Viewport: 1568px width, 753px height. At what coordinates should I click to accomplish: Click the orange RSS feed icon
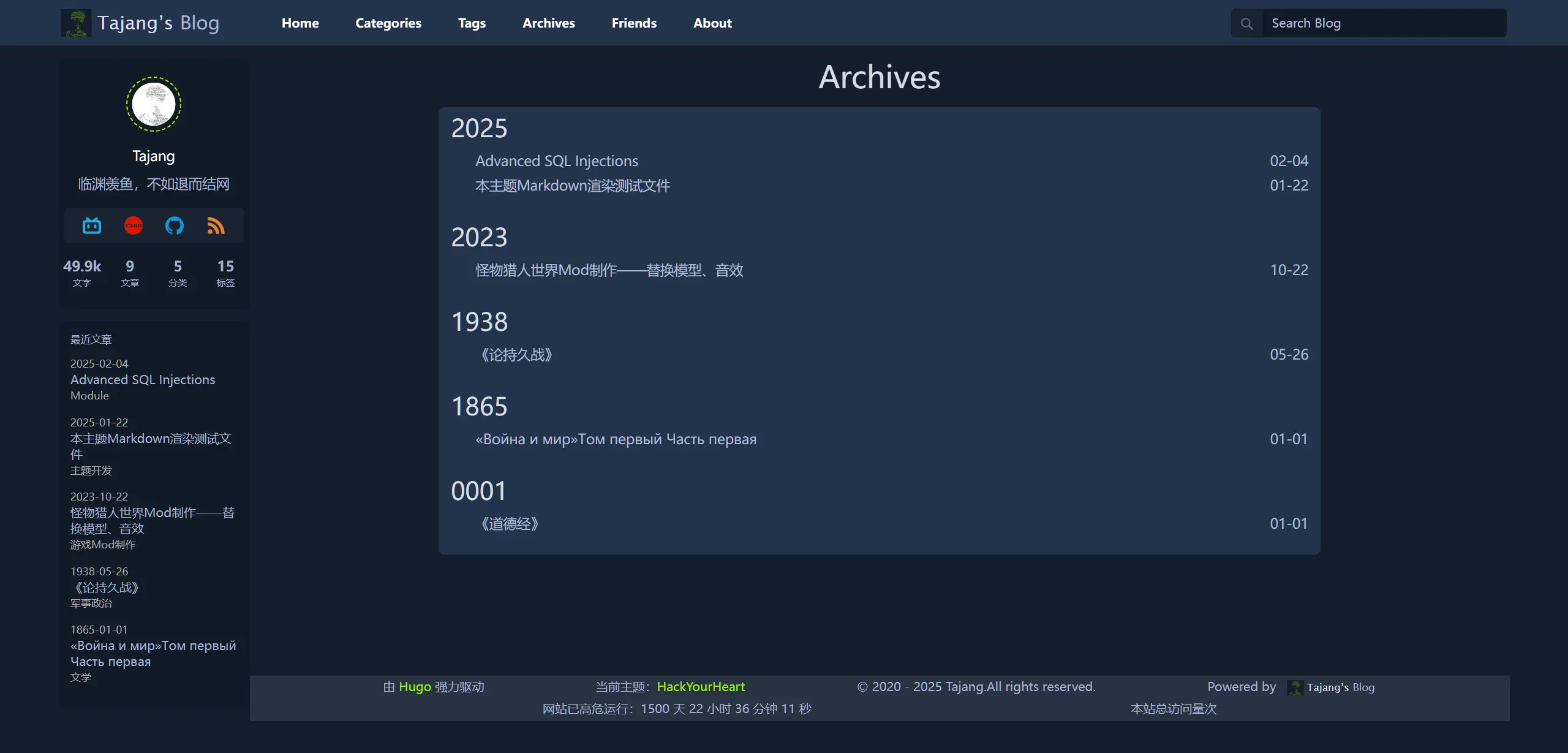point(216,225)
